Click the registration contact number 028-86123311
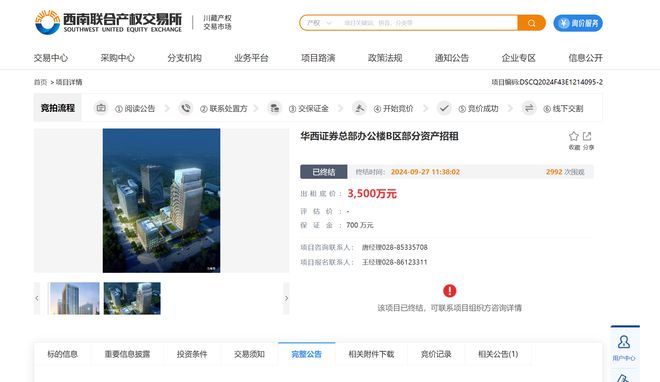Image resolution: width=660 pixels, height=382 pixels. 405,262
